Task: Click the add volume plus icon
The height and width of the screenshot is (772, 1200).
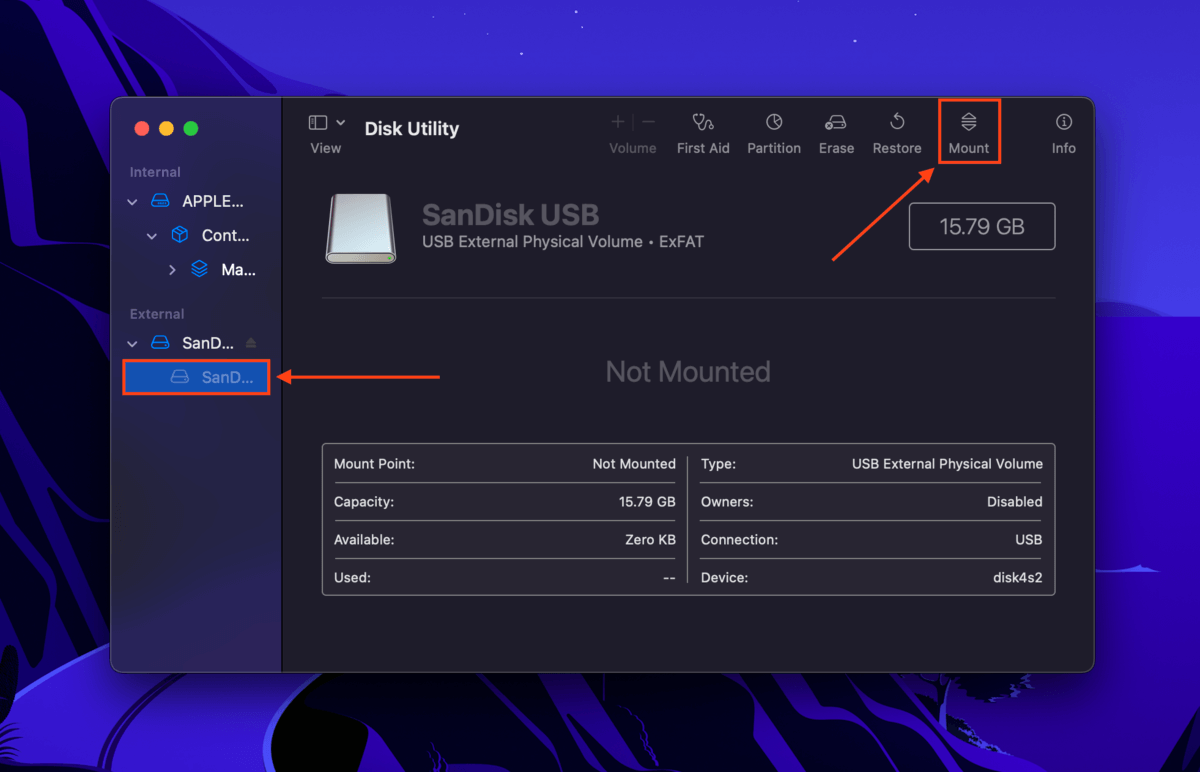Action: coord(618,122)
